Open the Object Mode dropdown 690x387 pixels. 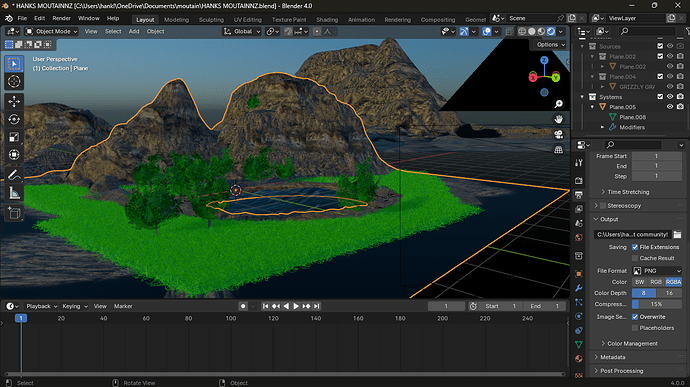tap(51, 31)
